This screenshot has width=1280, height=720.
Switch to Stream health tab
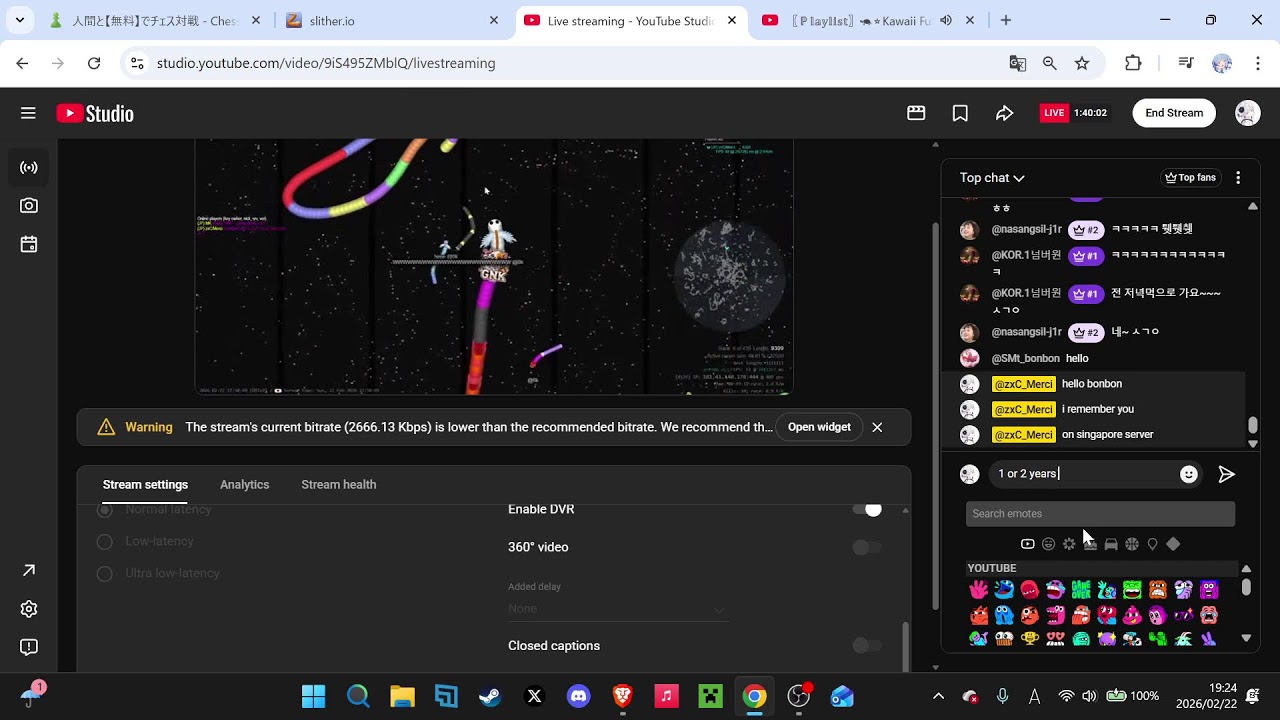(x=339, y=485)
